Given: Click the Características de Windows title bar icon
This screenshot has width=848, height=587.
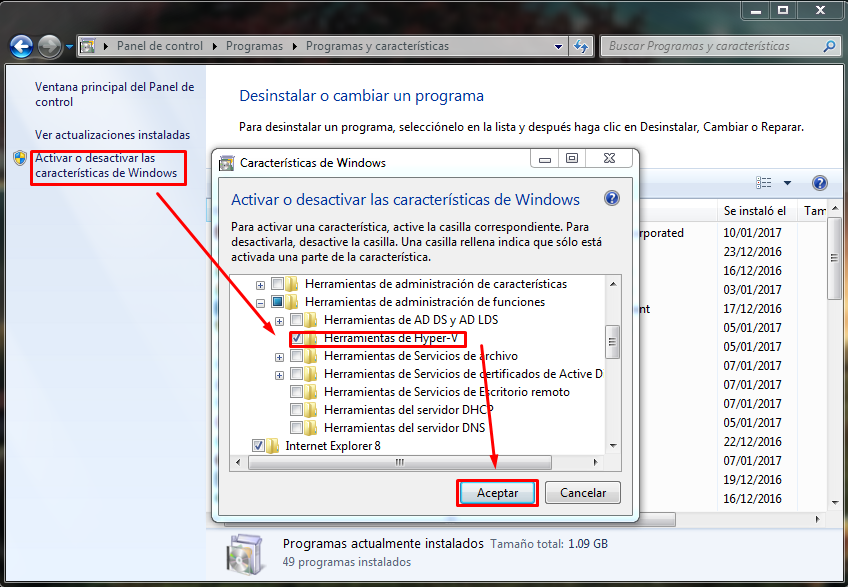Looking at the screenshot, I should 227,163.
